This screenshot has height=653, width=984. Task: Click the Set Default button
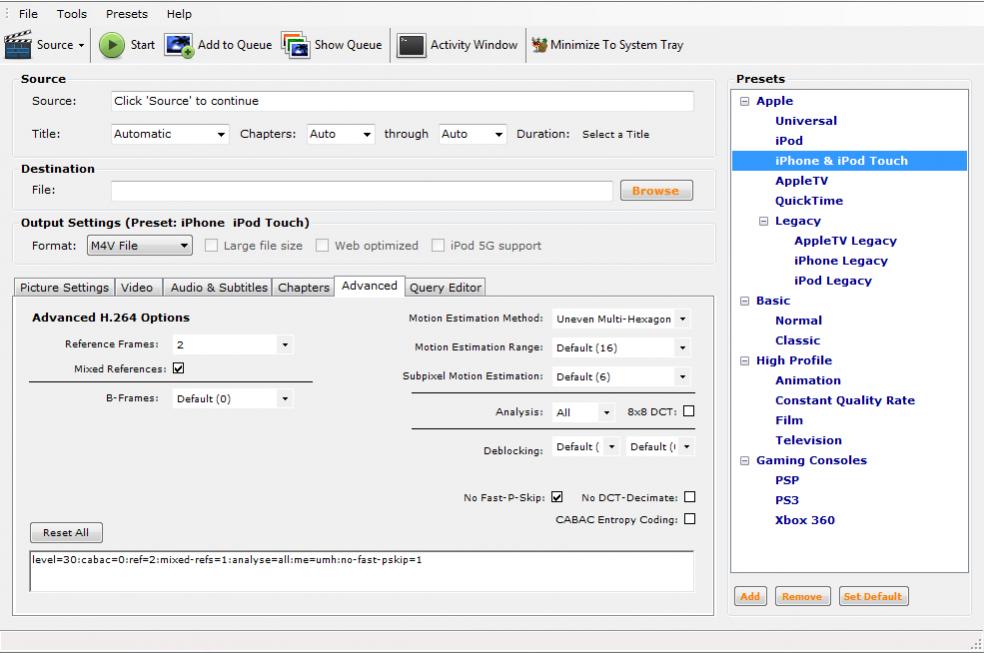click(x=873, y=597)
